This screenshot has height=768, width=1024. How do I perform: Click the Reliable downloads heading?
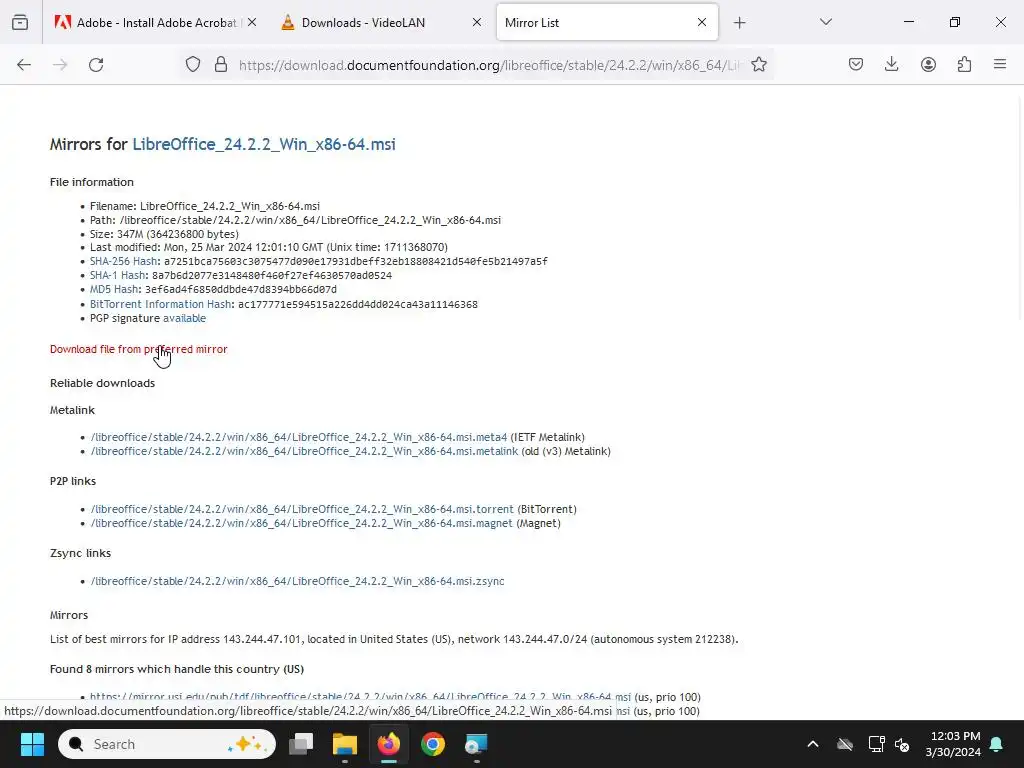click(x=103, y=383)
